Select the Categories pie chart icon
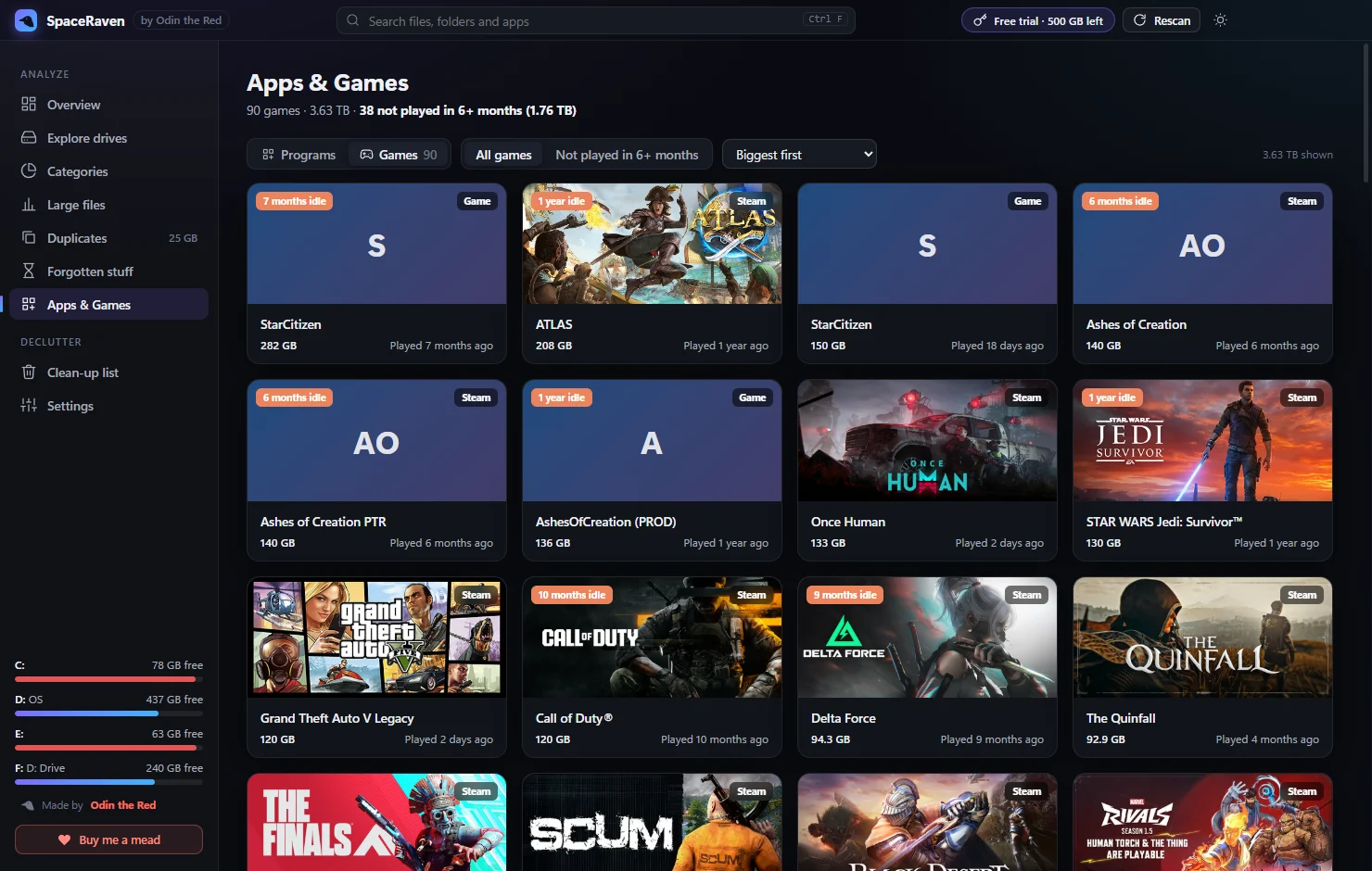Image resolution: width=1372 pixels, height=871 pixels. pos(29,170)
